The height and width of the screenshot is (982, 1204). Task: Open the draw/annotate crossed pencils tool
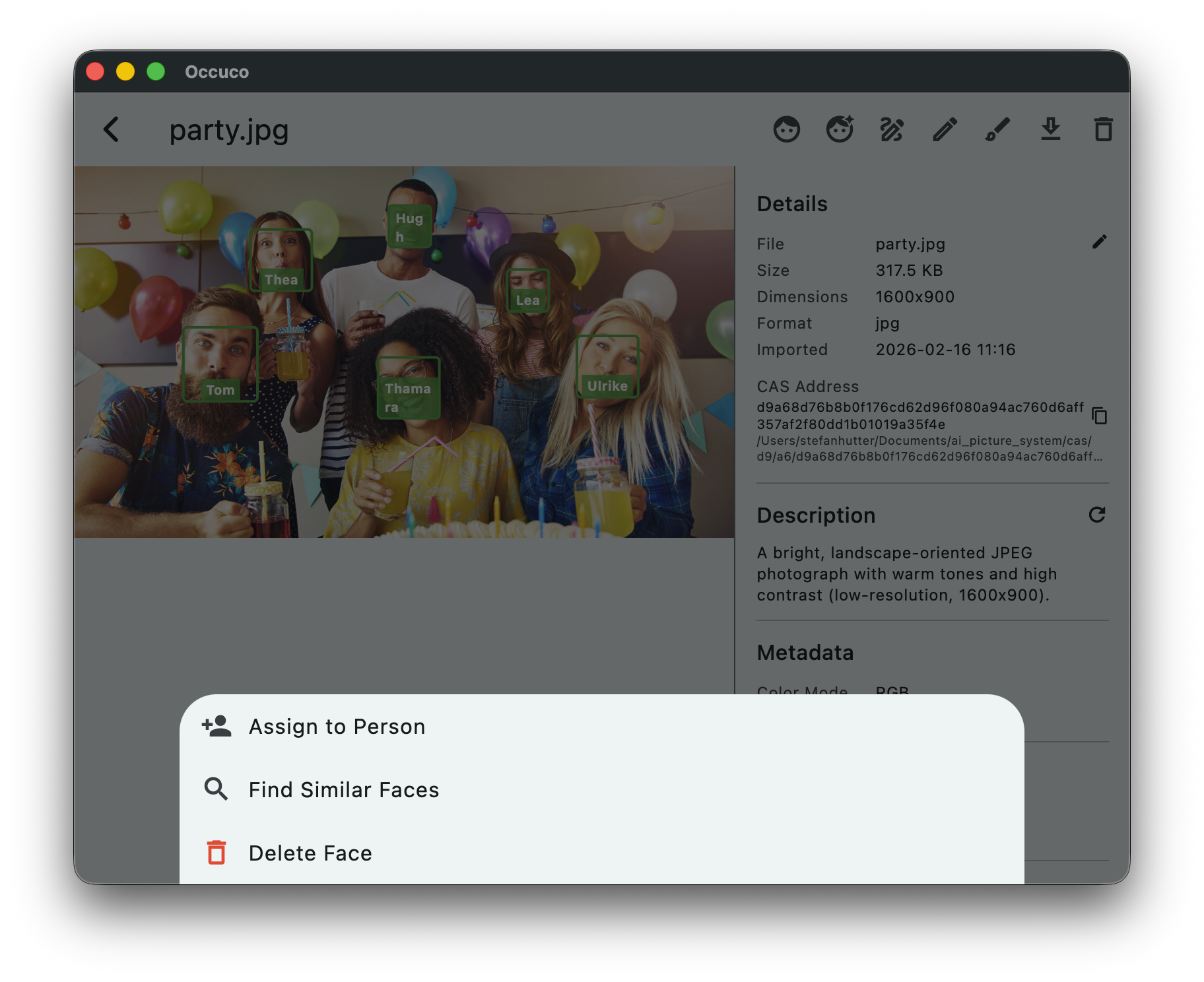pos(892,129)
